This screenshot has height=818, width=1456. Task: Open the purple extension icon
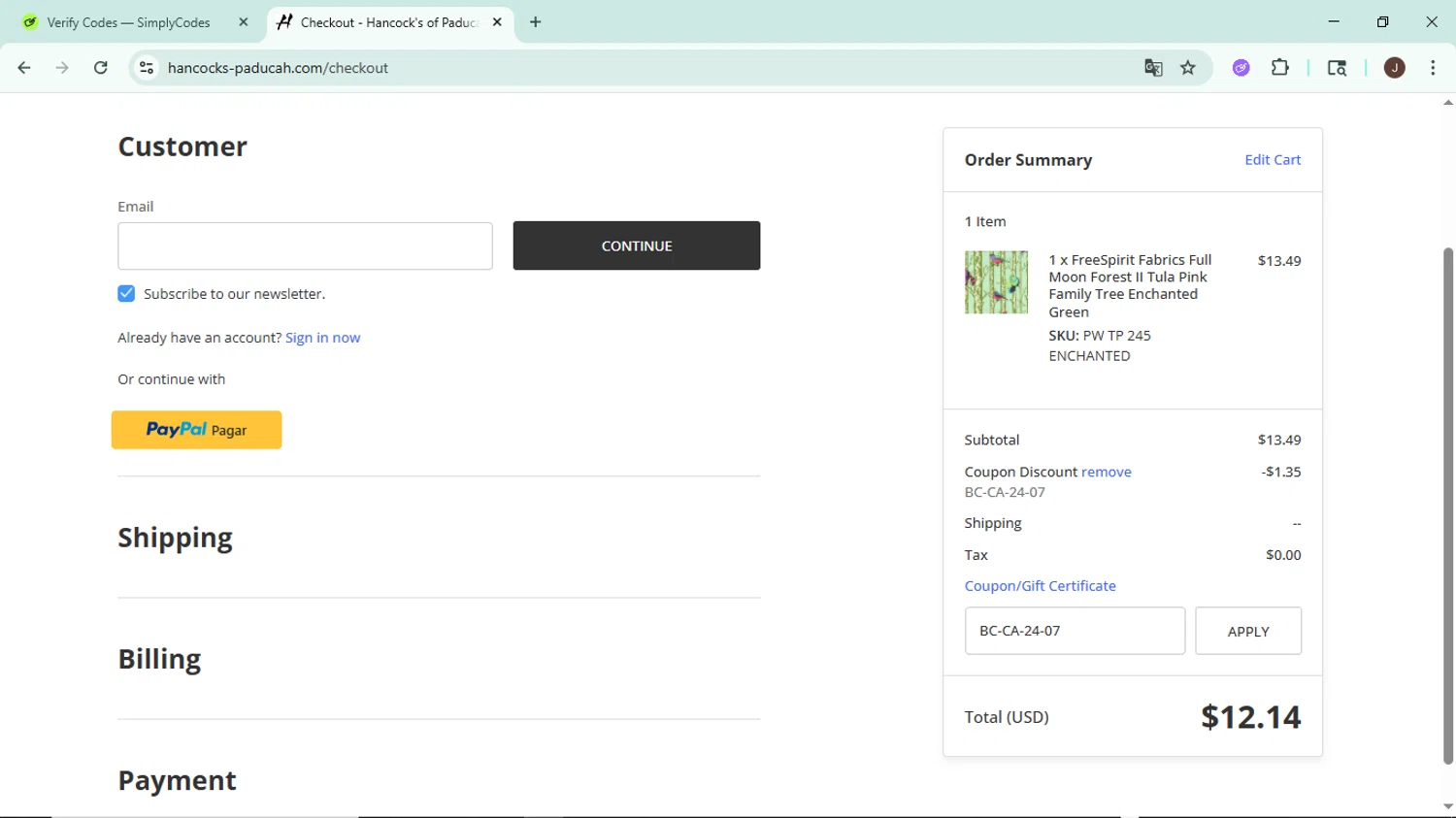point(1241,68)
